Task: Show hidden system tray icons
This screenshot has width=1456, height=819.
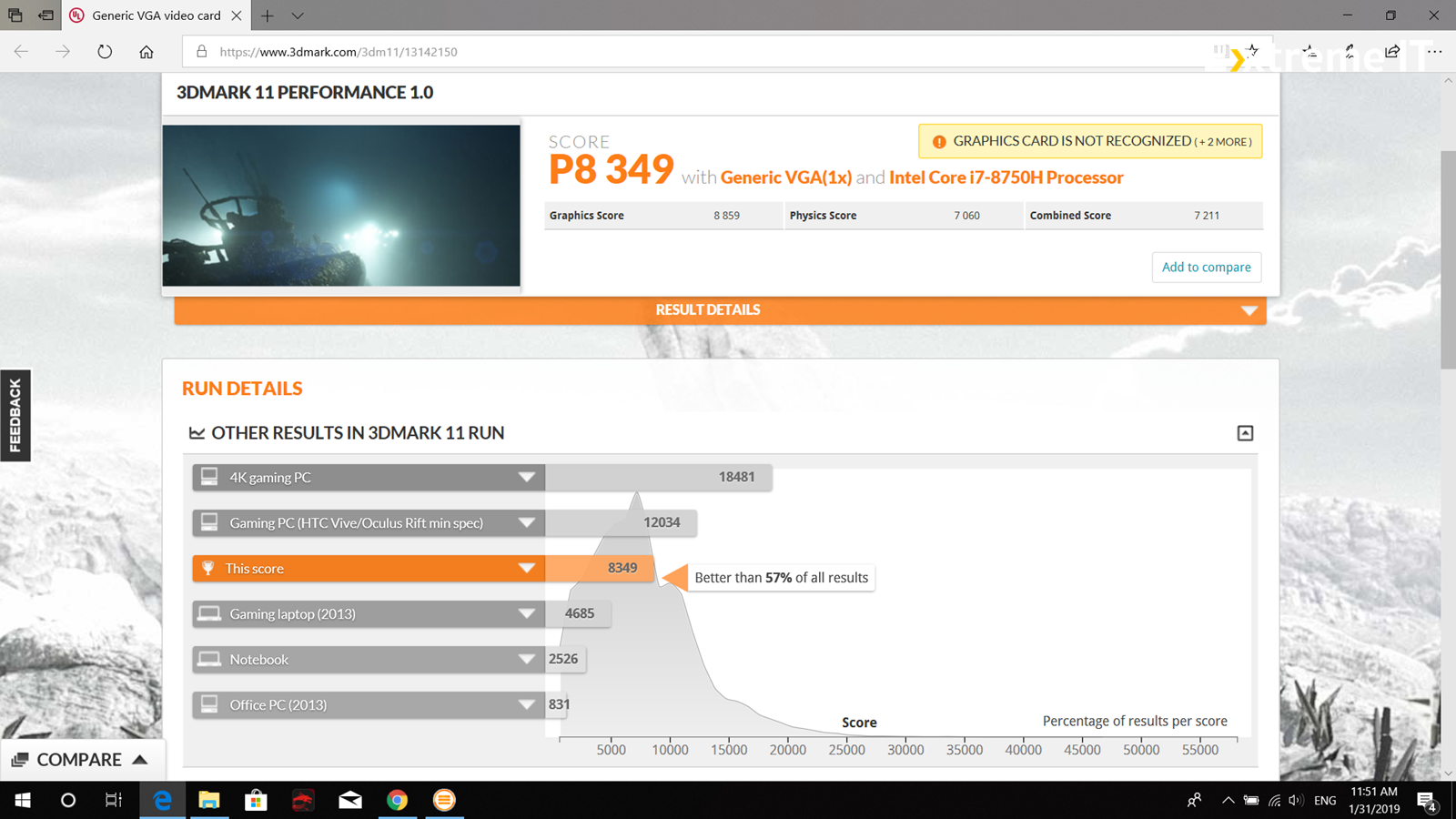Action: coord(1228,800)
